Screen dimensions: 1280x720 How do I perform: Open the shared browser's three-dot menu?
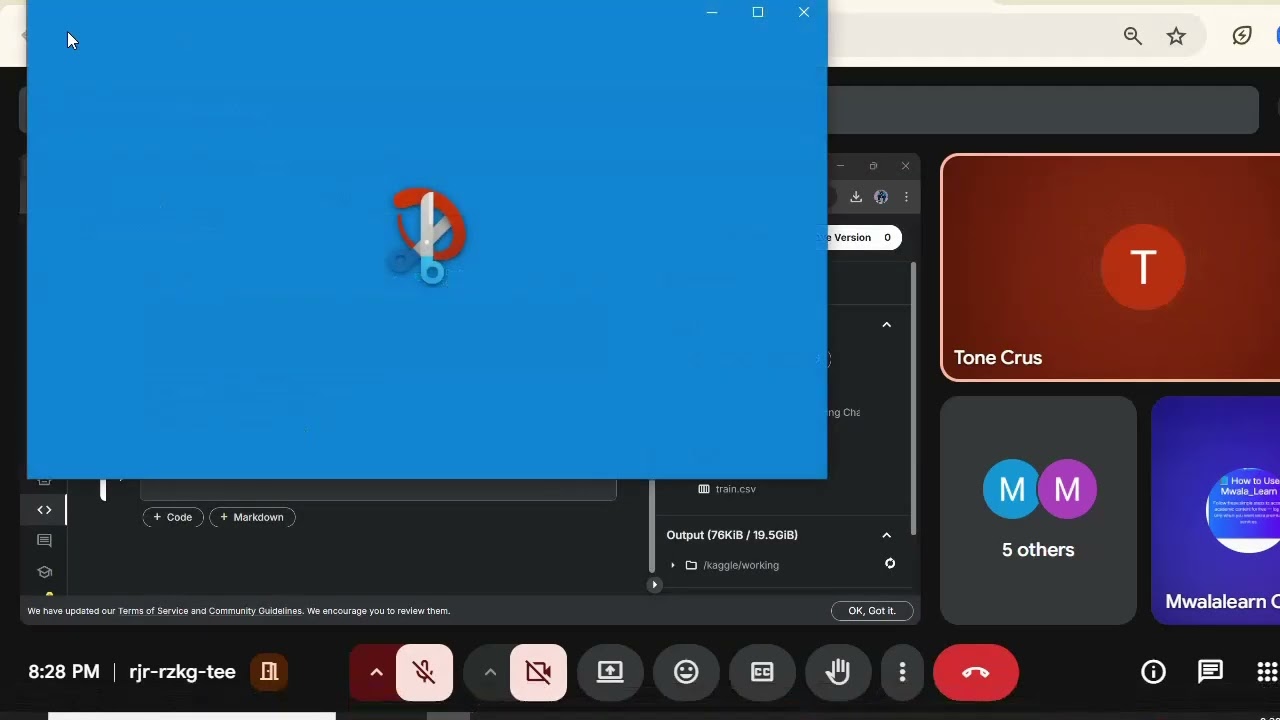pos(906,197)
